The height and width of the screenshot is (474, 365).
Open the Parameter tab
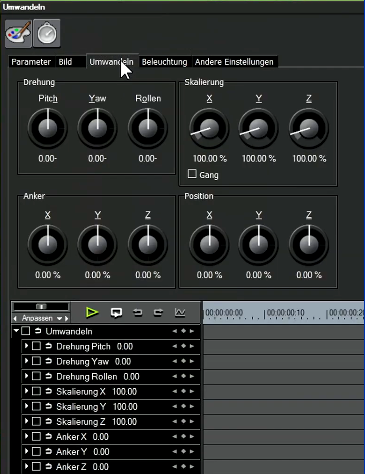tap(31, 62)
